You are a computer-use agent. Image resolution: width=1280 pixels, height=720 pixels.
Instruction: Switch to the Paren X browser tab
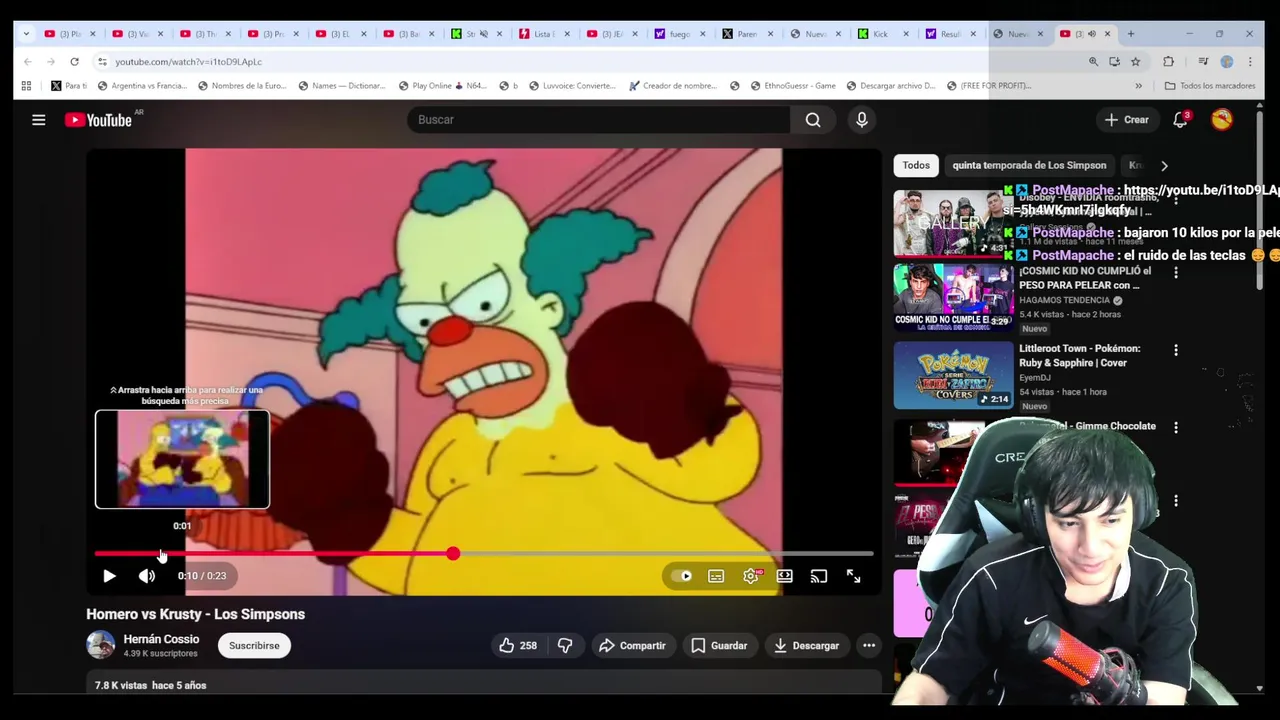[x=748, y=34]
